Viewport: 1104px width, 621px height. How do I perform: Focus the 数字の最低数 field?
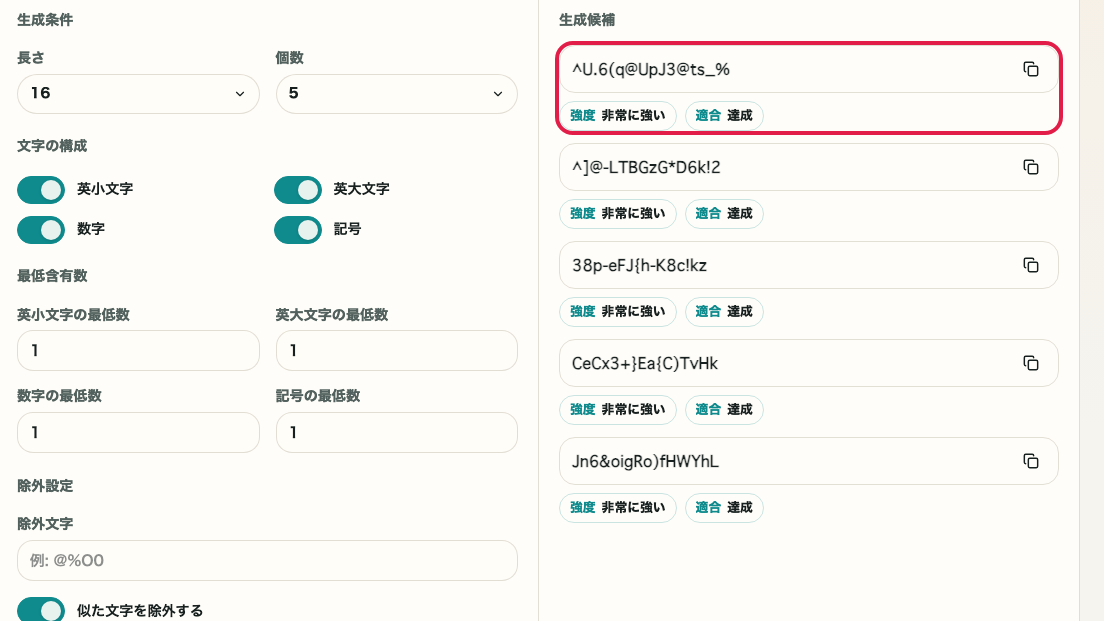(x=138, y=432)
